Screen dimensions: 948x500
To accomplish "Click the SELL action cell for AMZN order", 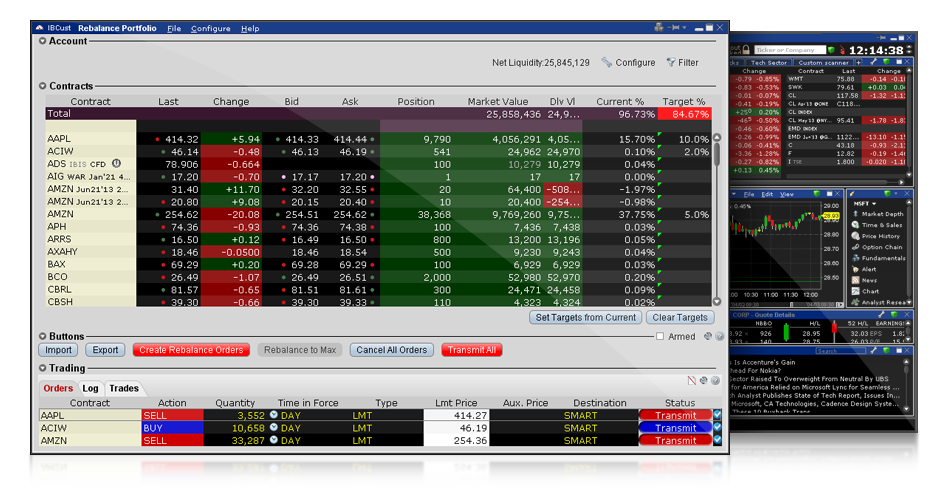I will [x=172, y=440].
